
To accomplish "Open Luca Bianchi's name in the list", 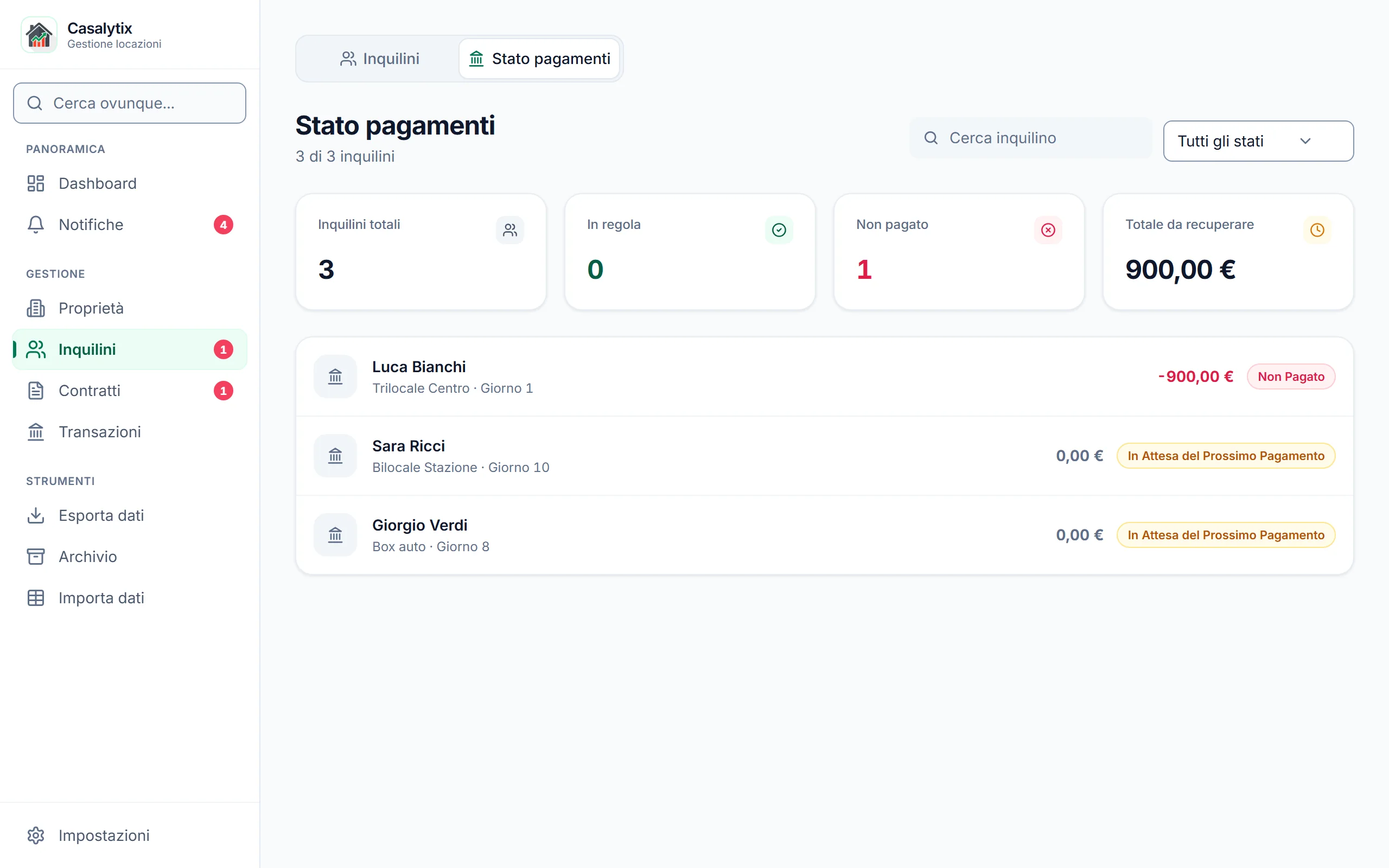I will pos(419,367).
